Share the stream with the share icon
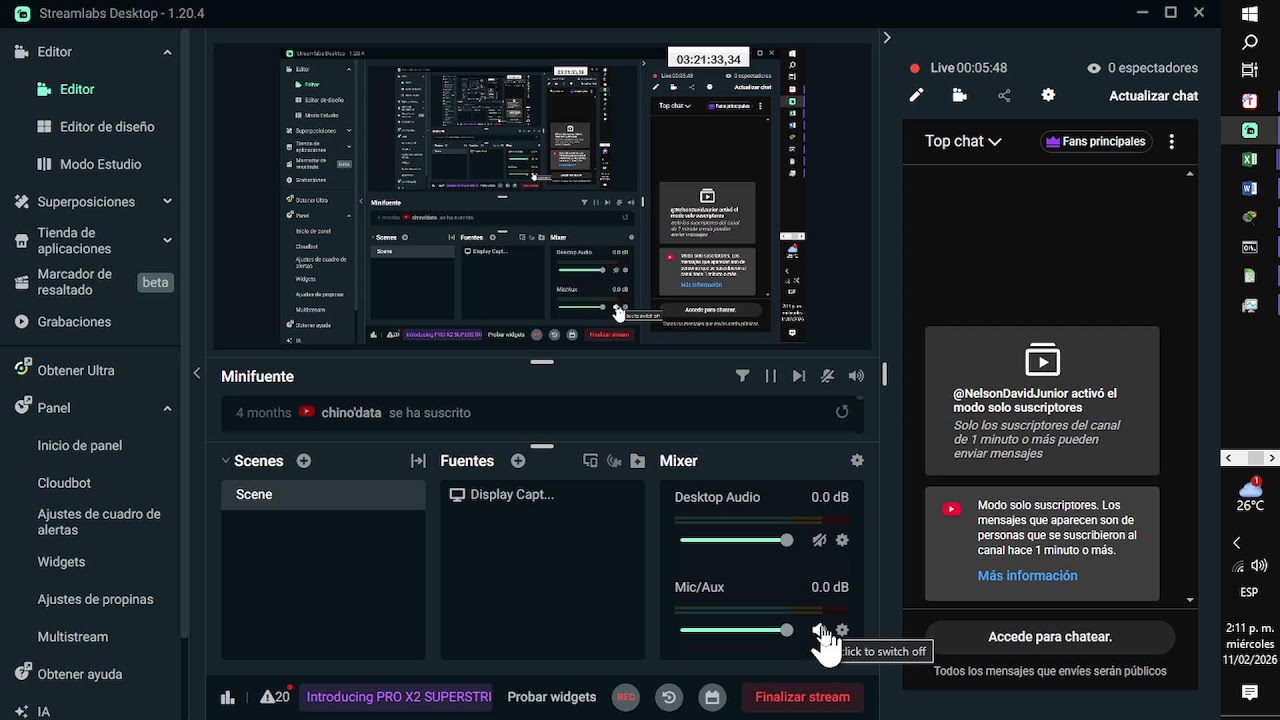Viewport: 1280px width, 720px height. click(x=1004, y=95)
